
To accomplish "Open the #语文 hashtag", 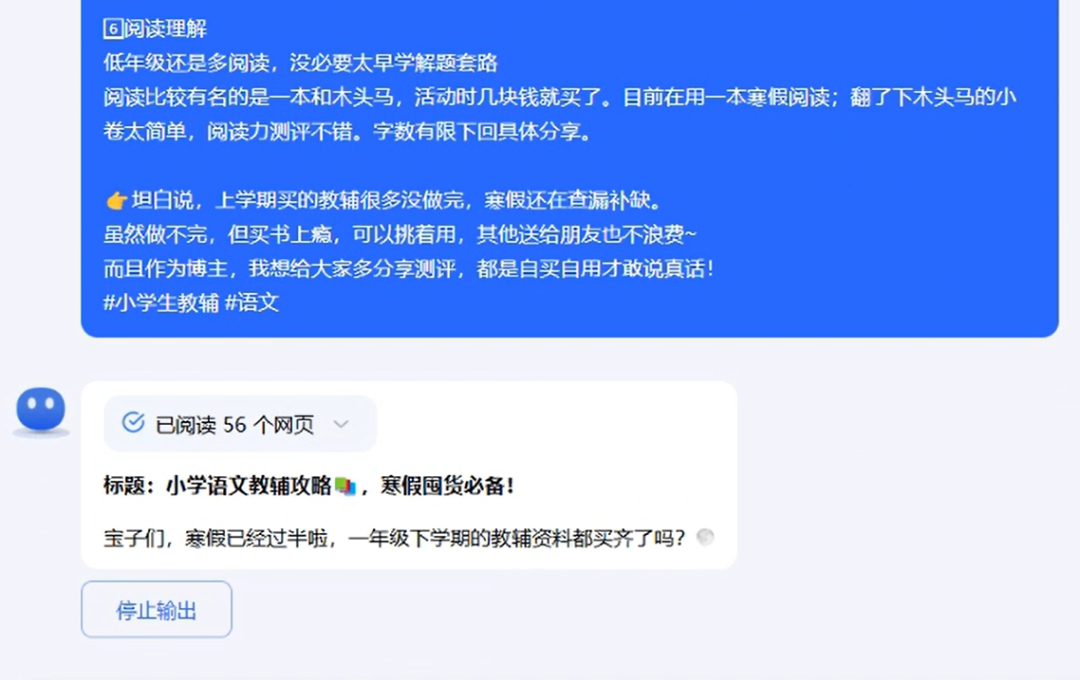I will coord(252,302).
